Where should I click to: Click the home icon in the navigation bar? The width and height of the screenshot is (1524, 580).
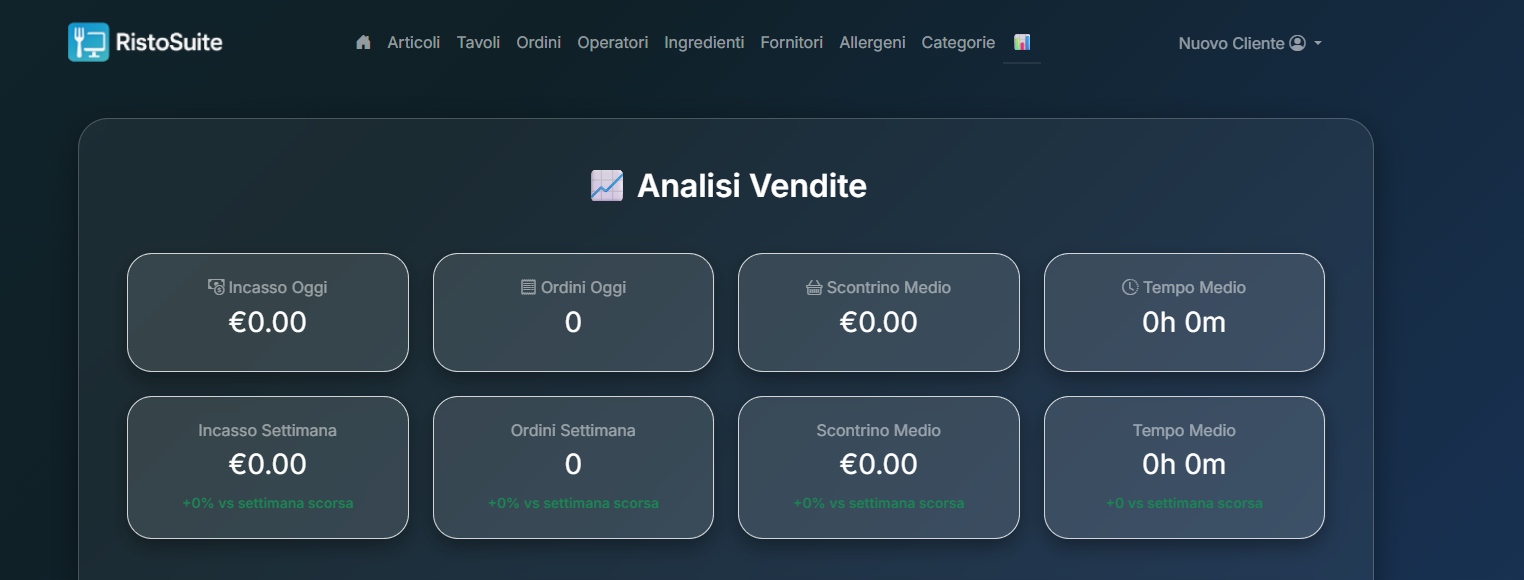point(362,43)
